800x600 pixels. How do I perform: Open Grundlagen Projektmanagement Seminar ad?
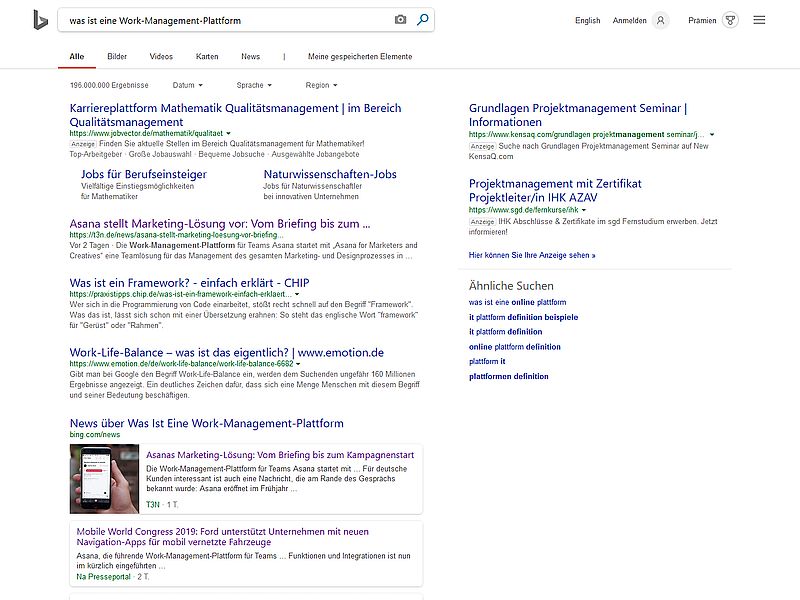[578, 115]
